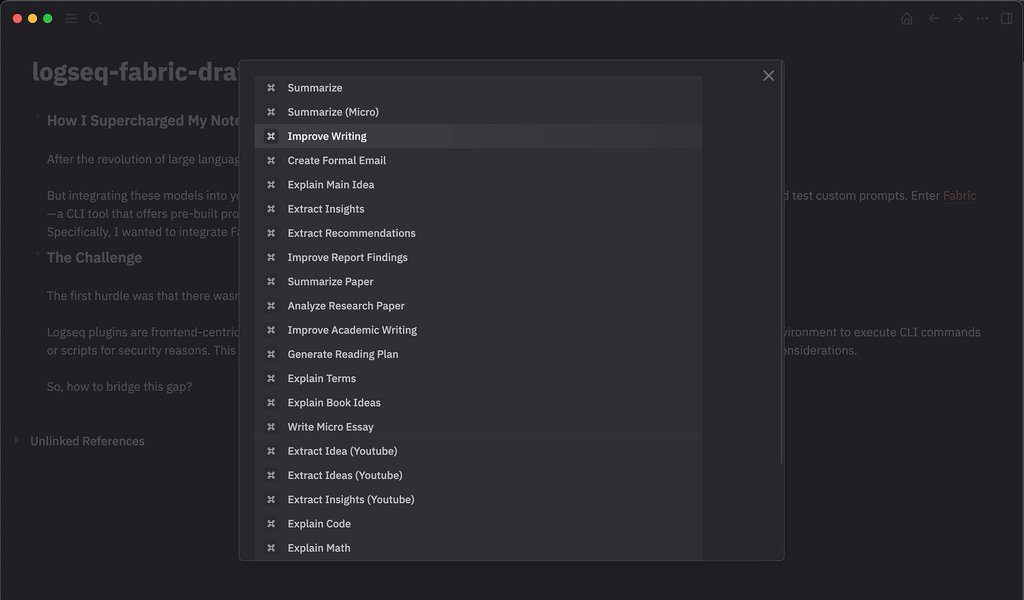1024x600 pixels.
Task: Select the Summarize command
Action: click(478, 87)
